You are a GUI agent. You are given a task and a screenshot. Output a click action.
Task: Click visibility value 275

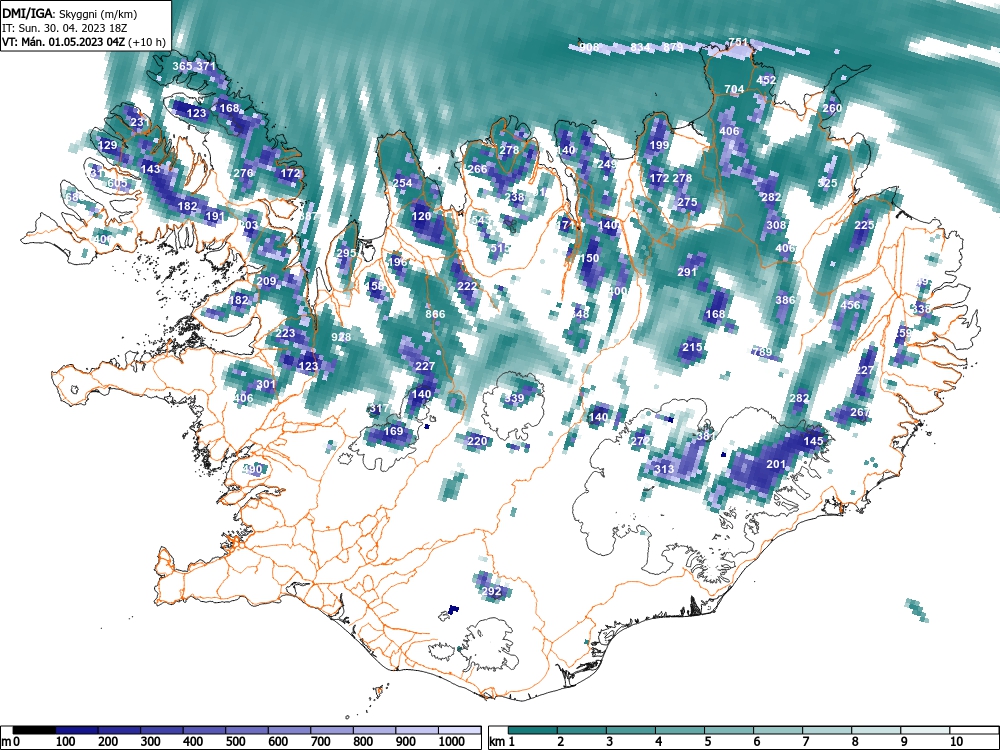[687, 202]
